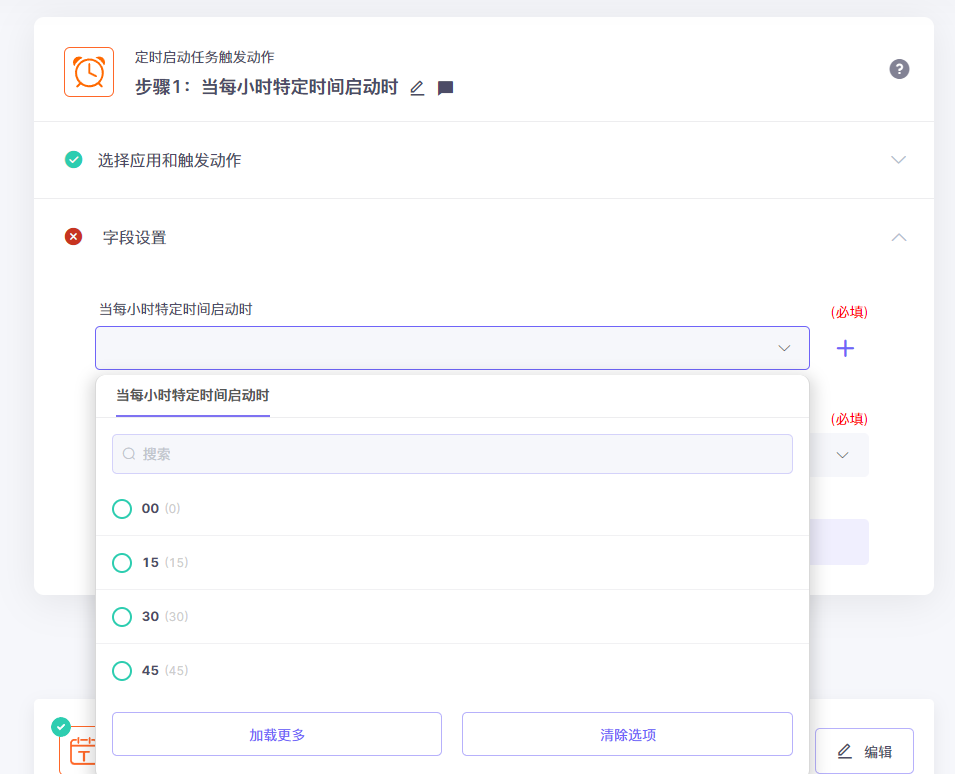The image size is (955, 774).
Task: Click the 清除选项 button
Action: [x=627, y=734]
